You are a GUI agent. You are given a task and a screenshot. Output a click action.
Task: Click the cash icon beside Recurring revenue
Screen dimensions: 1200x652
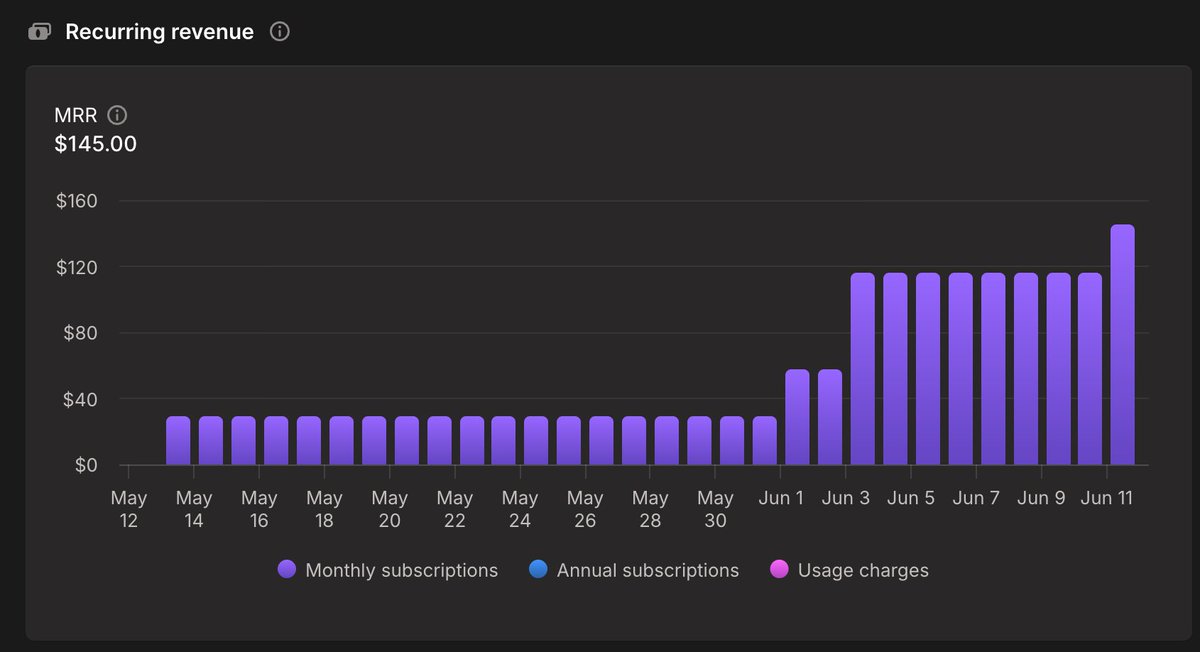click(x=39, y=32)
